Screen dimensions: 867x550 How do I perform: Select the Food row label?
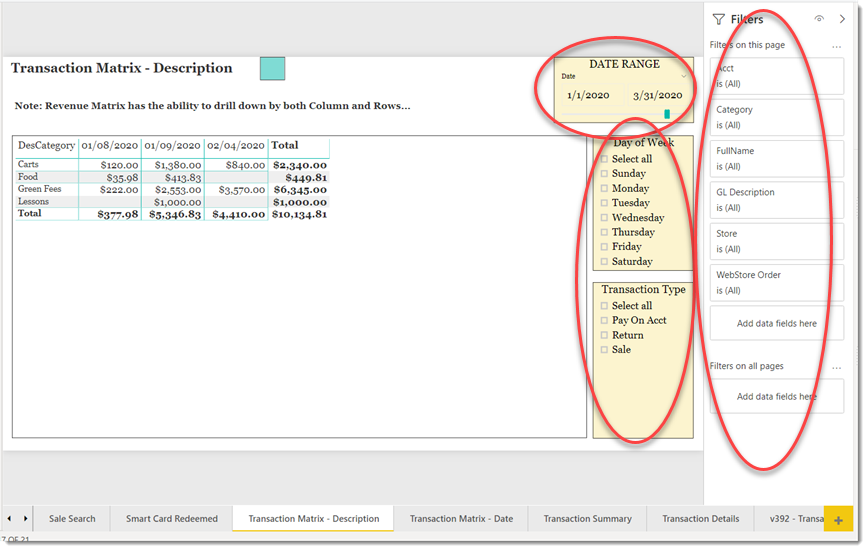pyautogui.click(x=28, y=177)
